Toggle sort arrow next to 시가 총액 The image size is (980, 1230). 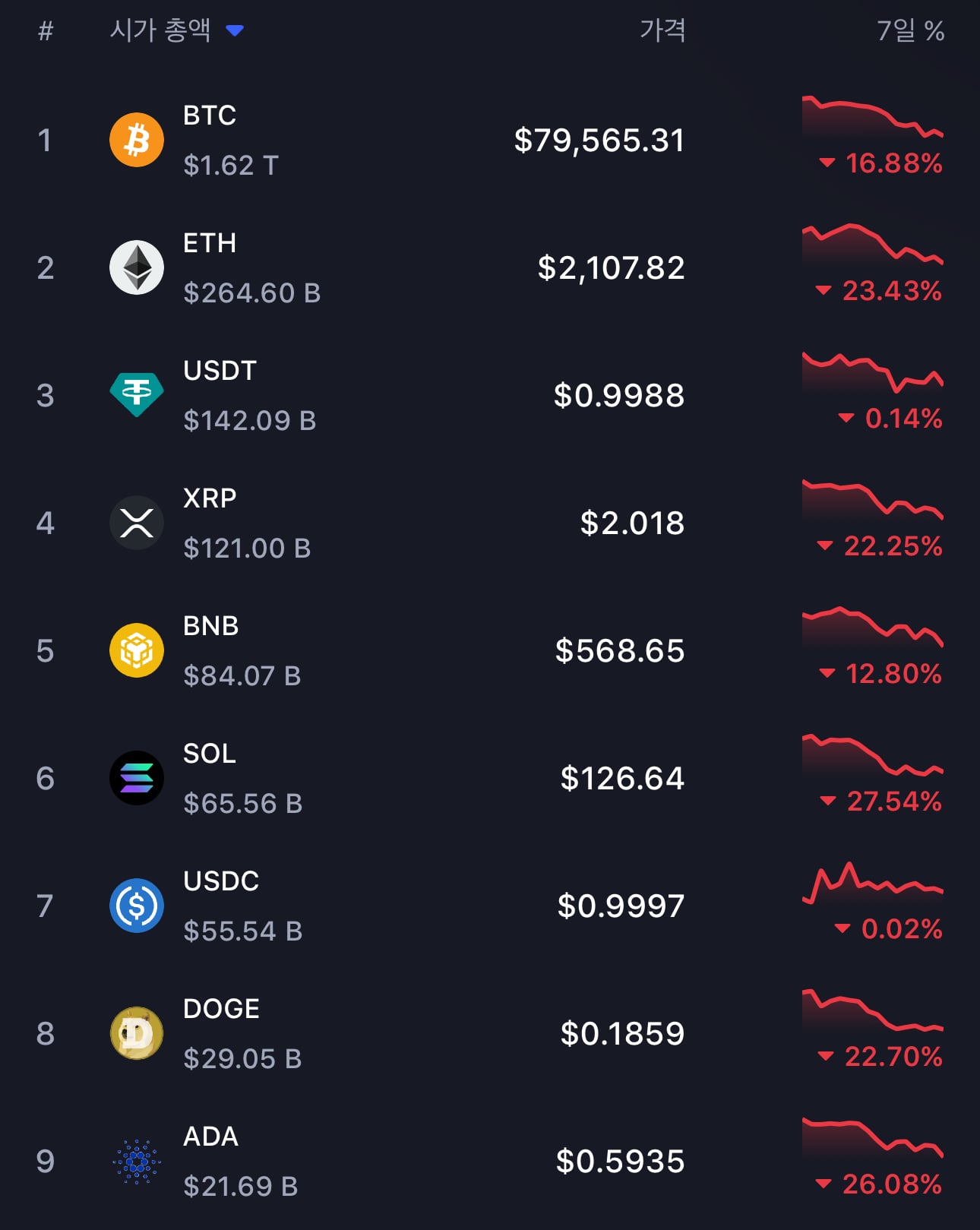tap(235, 30)
